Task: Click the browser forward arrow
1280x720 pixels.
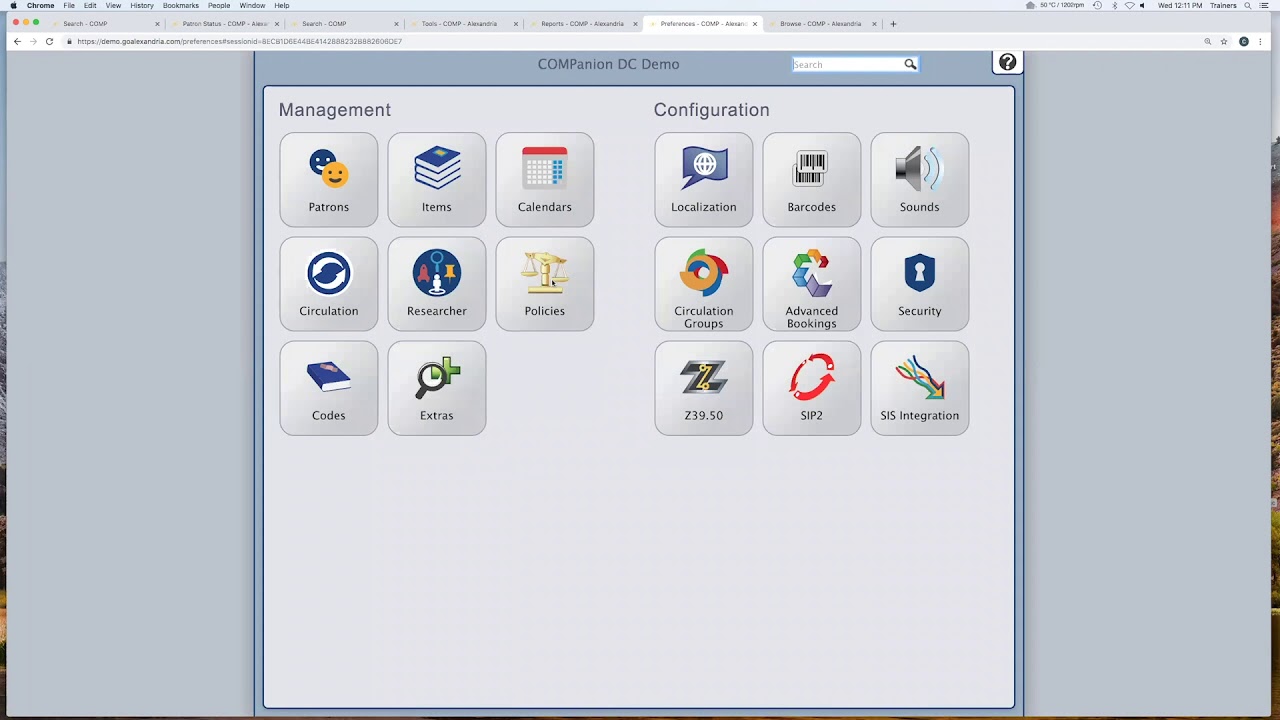Action: (x=33, y=41)
